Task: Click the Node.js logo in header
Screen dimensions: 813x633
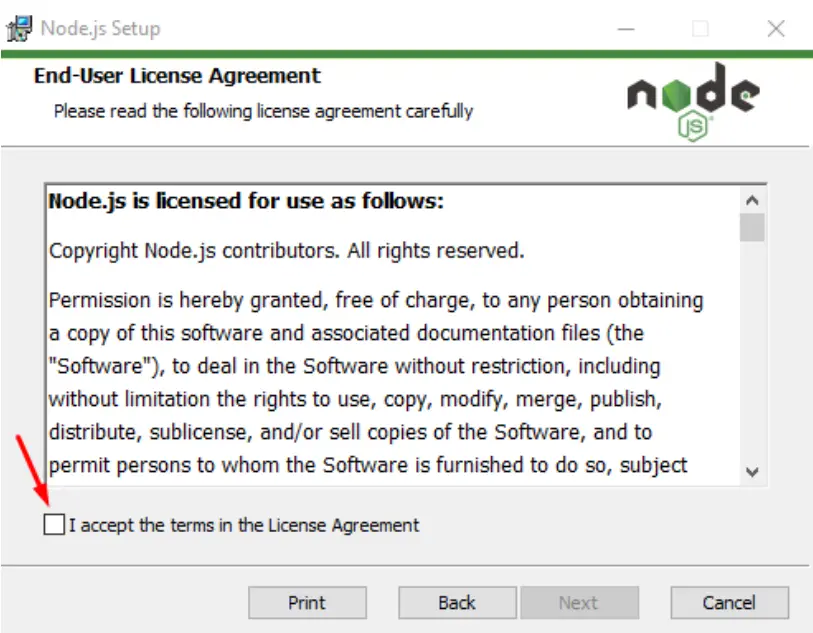Action: click(693, 102)
